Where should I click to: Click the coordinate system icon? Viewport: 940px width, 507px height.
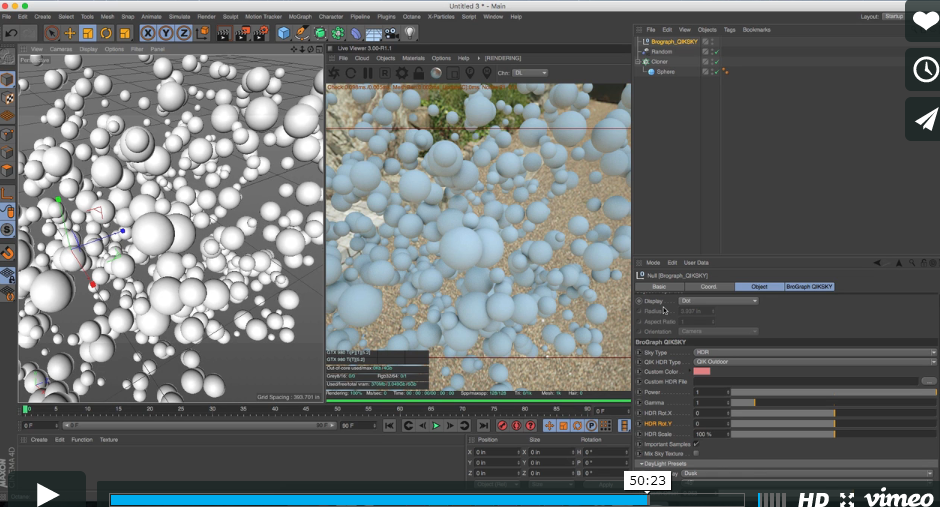(x=203, y=33)
